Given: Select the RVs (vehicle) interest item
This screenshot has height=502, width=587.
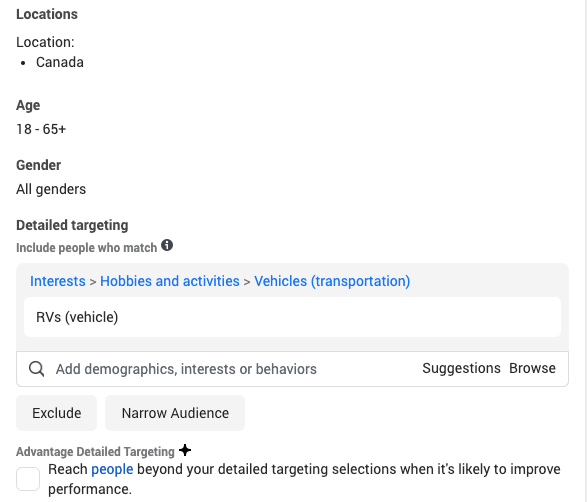Looking at the screenshot, I should click(292, 317).
